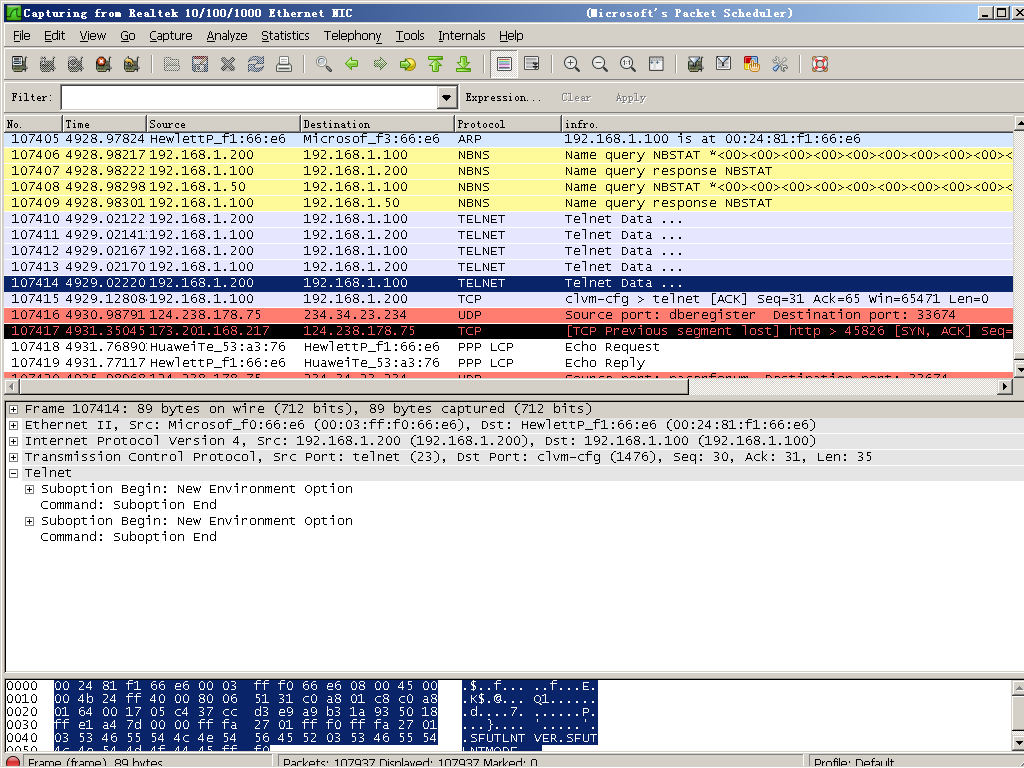Stop the running live capture icon
The width and height of the screenshot is (1024, 768).
pos(103,64)
